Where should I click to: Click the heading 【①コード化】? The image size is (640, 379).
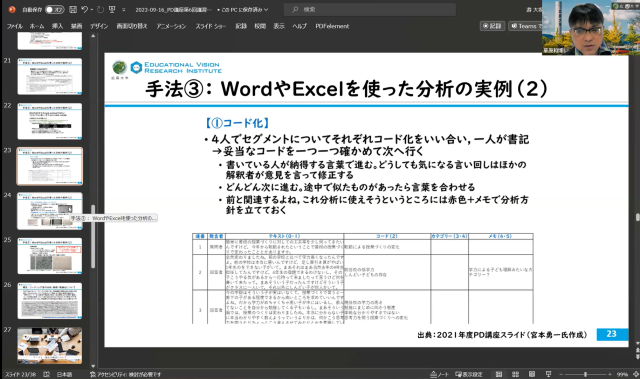(237, 123)
